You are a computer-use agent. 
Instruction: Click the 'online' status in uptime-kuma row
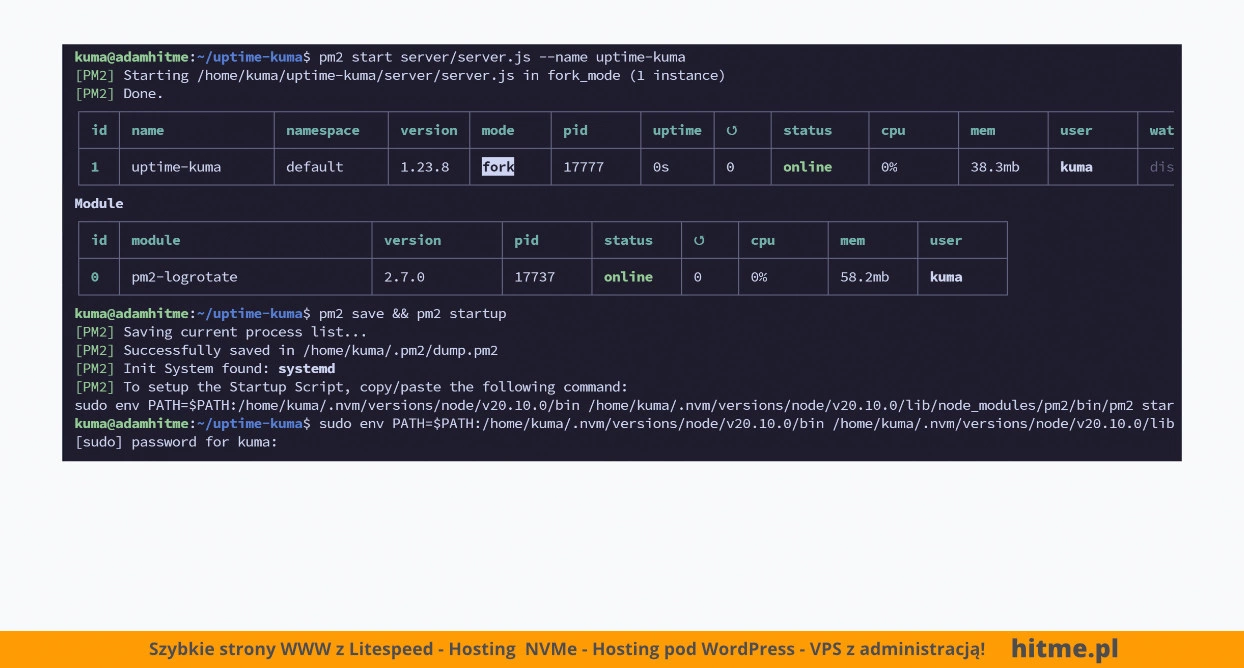click(807, 167)
